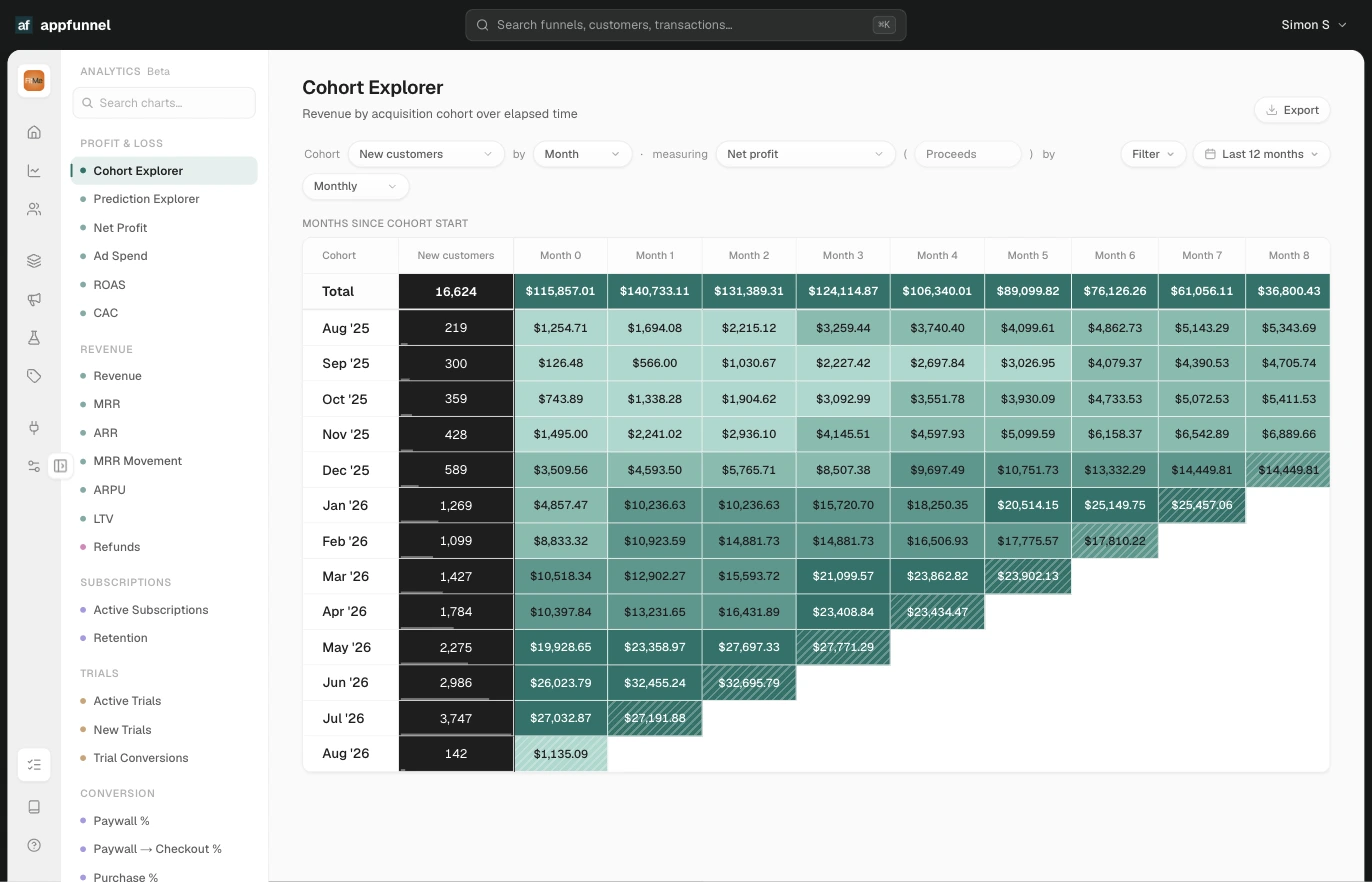
Task: Focus the global search funnels field
Action: pyautogui.click(x=686, y=25)
